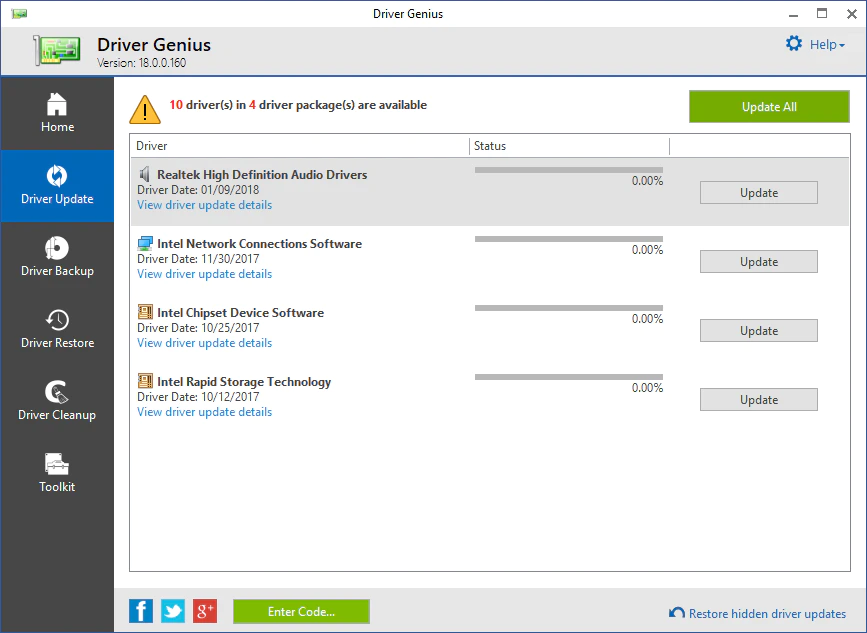This screenshot has width=867, height=633.
Task: Click the Enter Code button
Action: [301, 611]
